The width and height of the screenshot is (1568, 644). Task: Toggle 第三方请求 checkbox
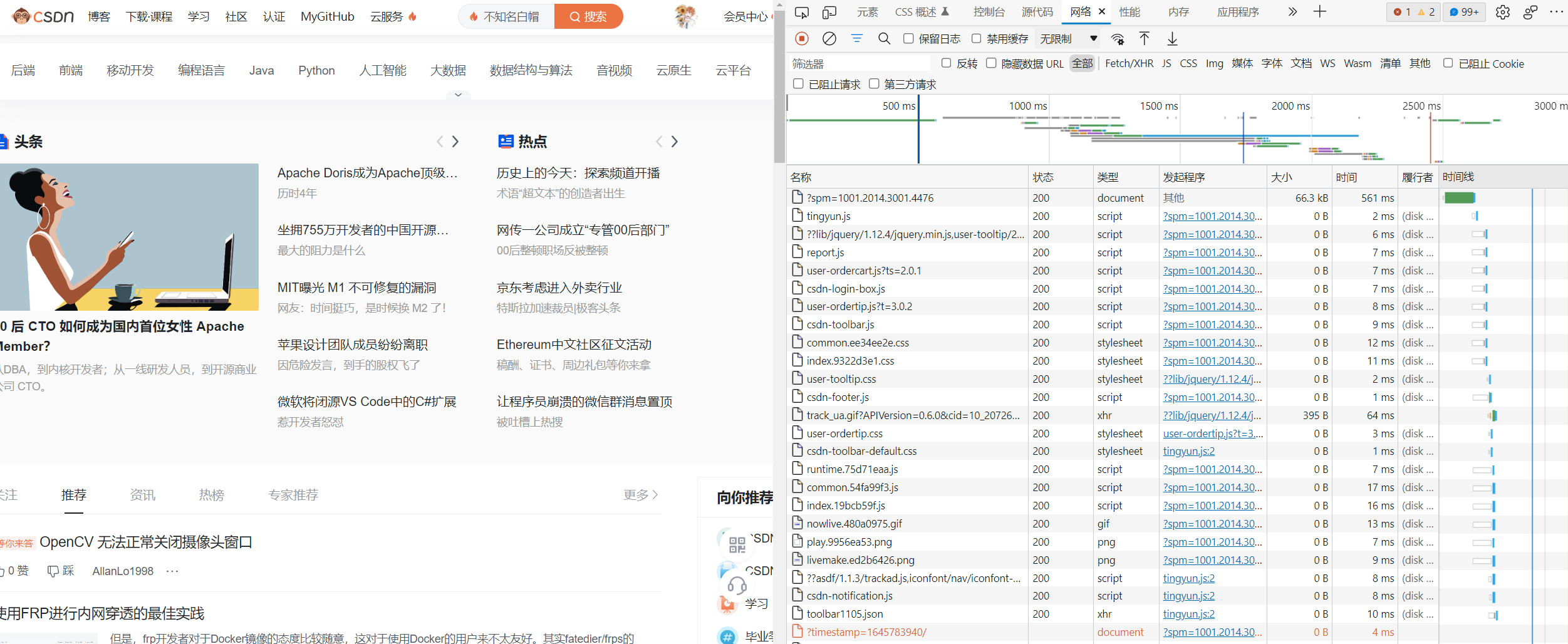[874, 84]
